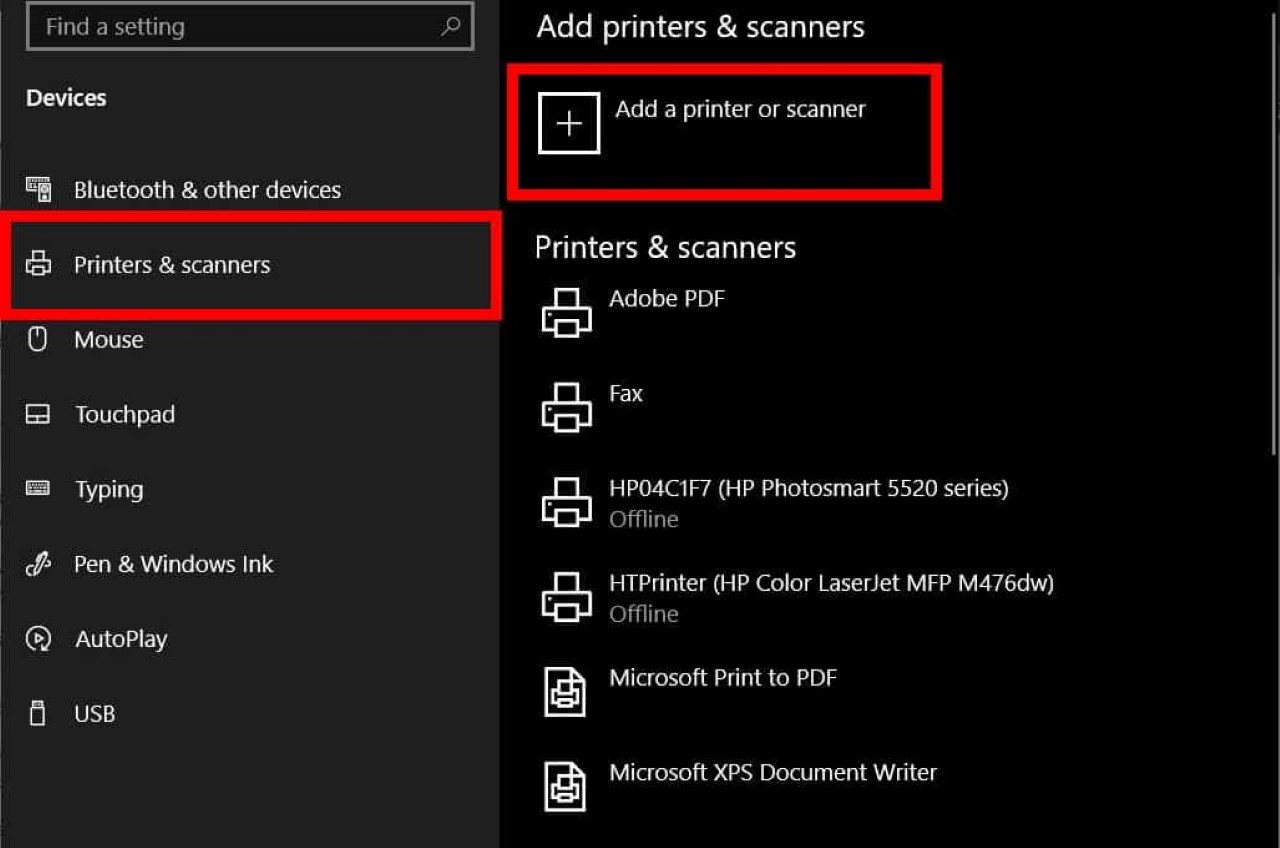Switch to Pen & Windows Ink

173,565
